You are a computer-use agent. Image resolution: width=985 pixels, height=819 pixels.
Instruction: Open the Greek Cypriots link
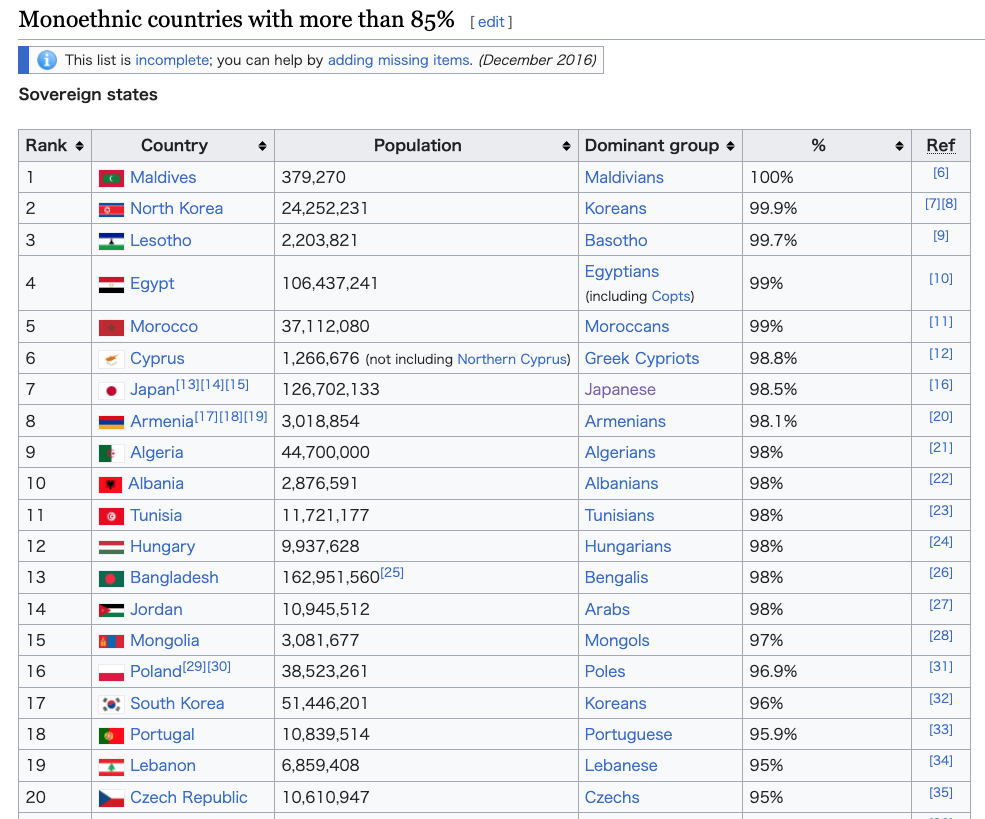641,359
